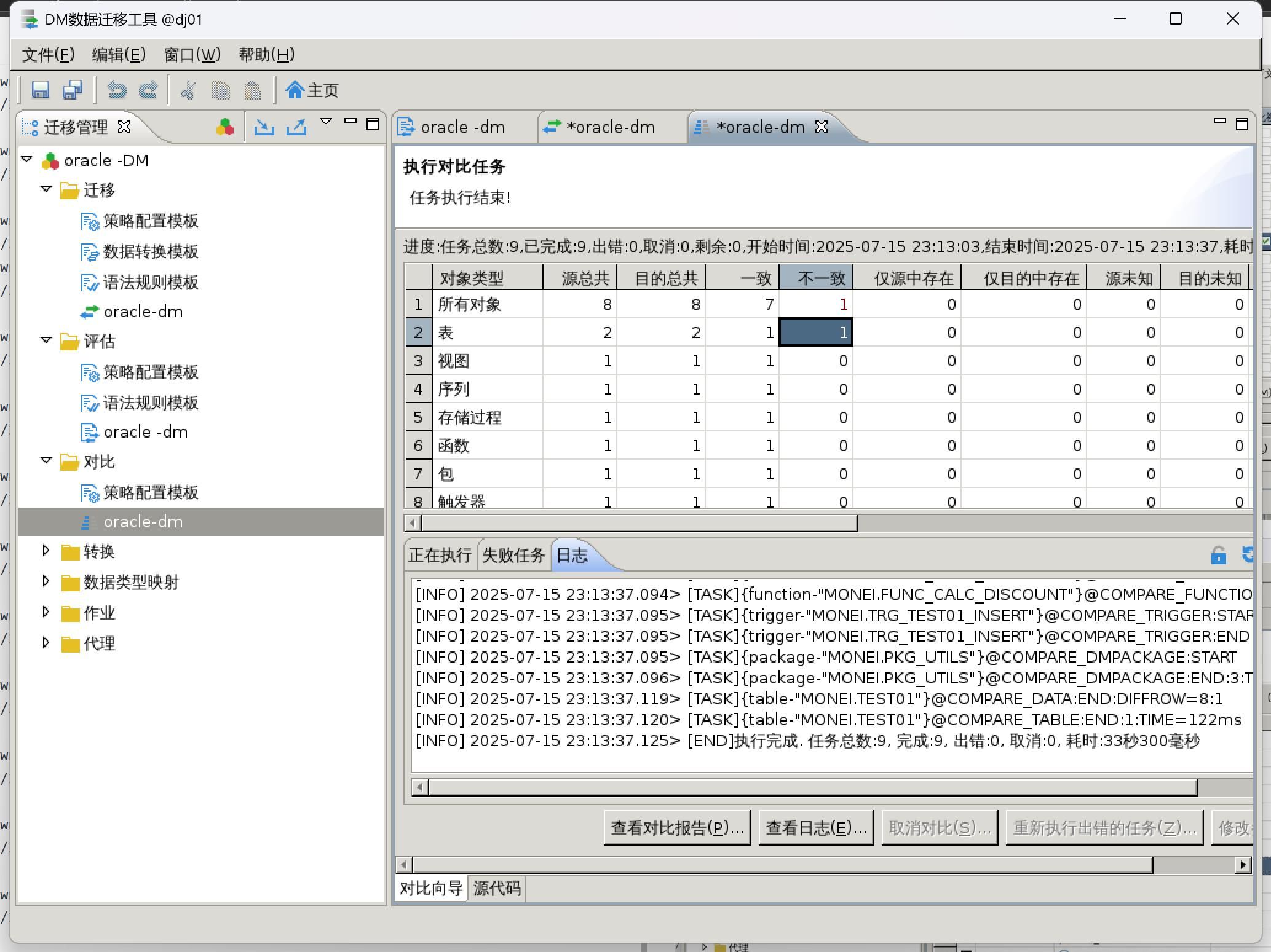Viewport: 1271px width, 952px height.
Task: Click the Undo toolbar icon
Action: (x=117, y=90)
